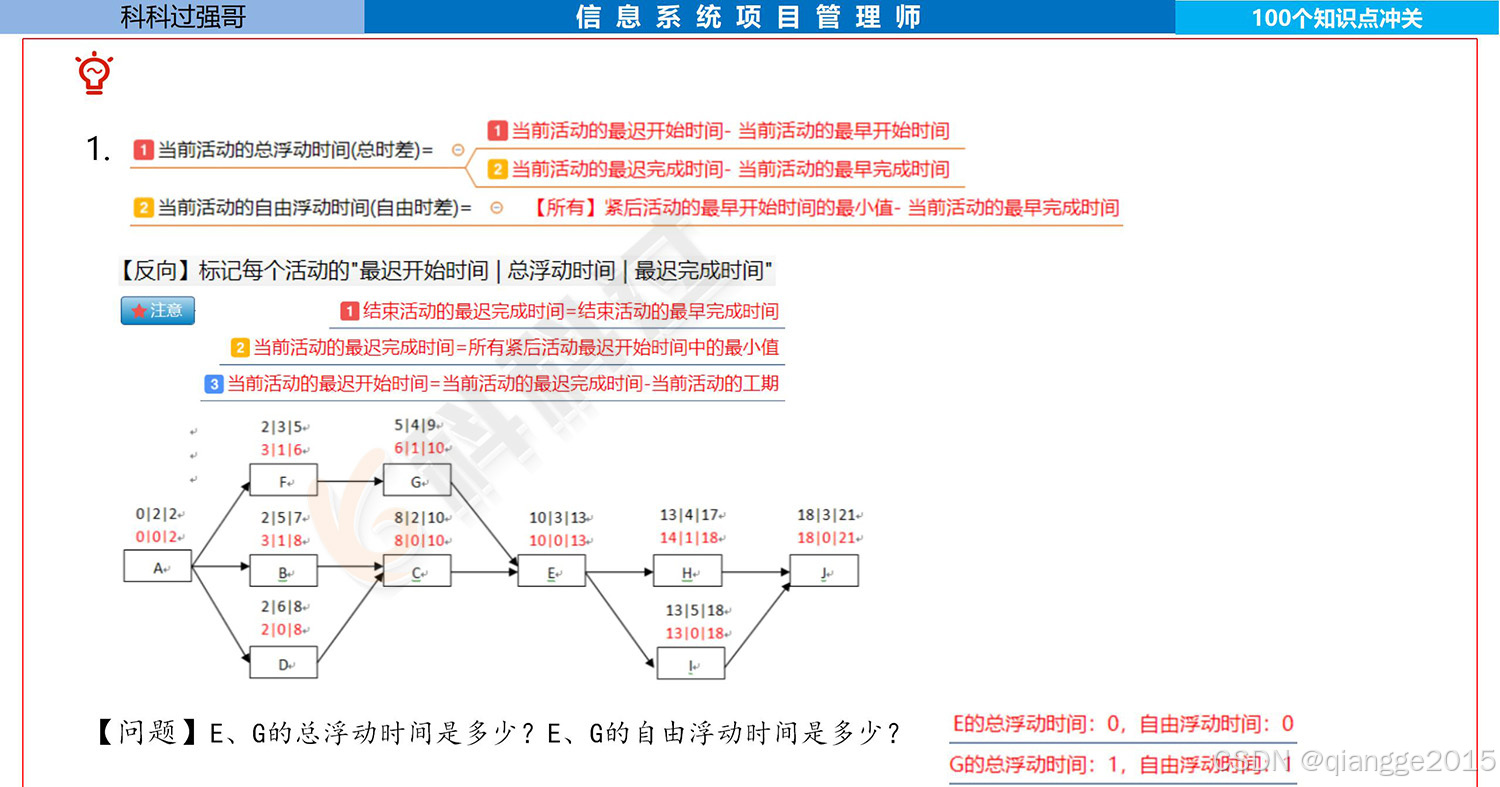This screenshot has height=787, width=1500.
Task: Click orange badge 2 before 最迟完成时间- 当前活动的最早完成时间
Action: [498, 169]
